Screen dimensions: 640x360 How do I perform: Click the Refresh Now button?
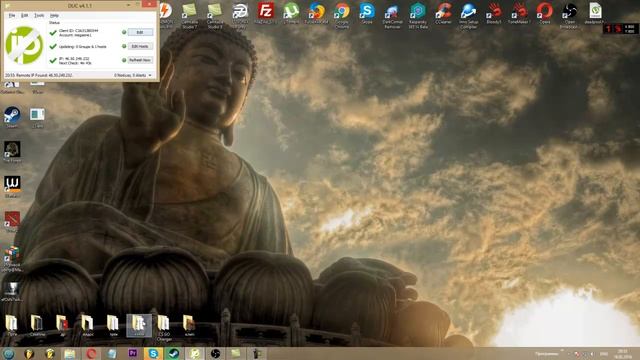click(x=140, y=60)
